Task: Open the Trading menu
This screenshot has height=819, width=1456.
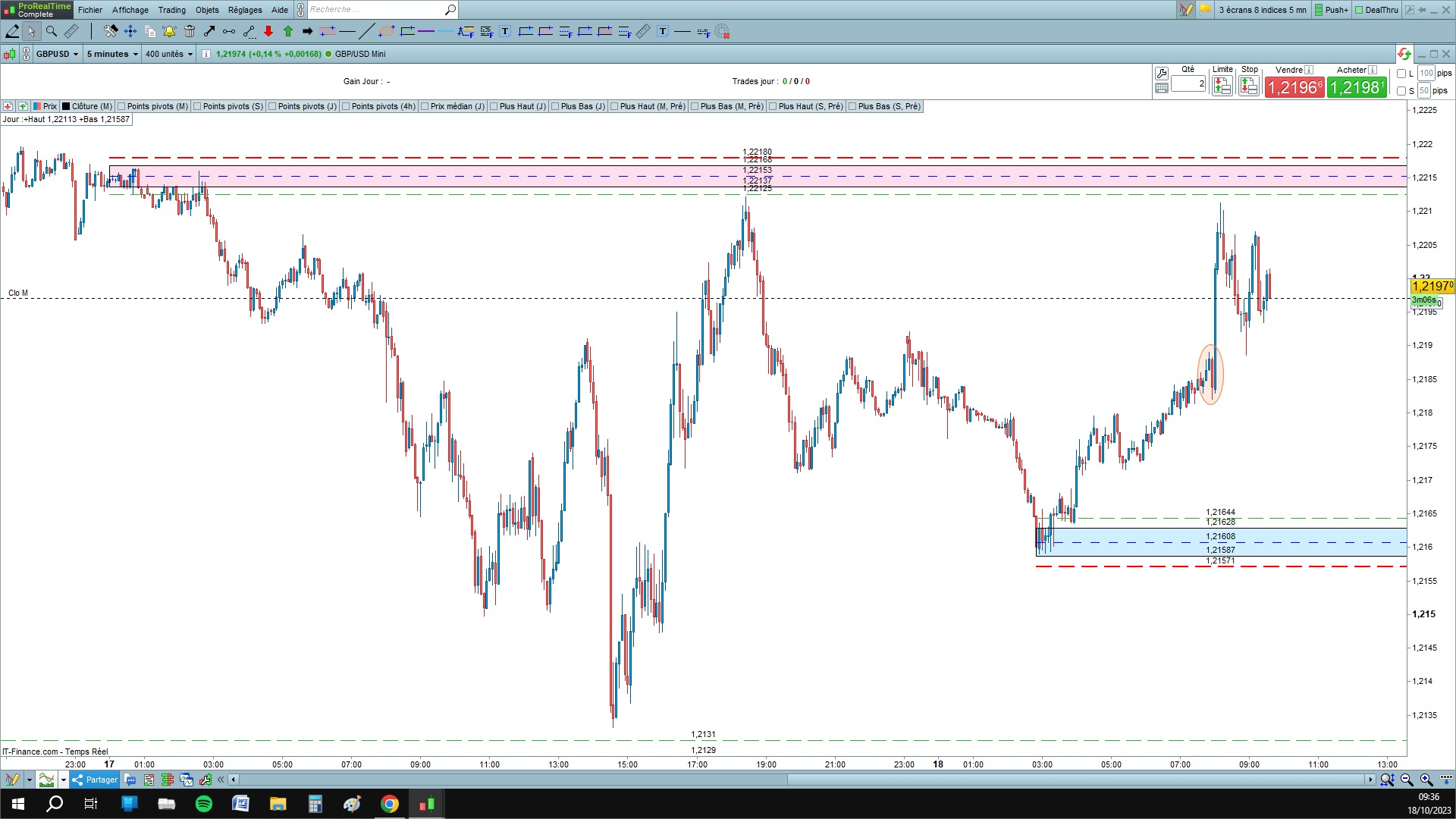Action: click(x=171, y=10)
